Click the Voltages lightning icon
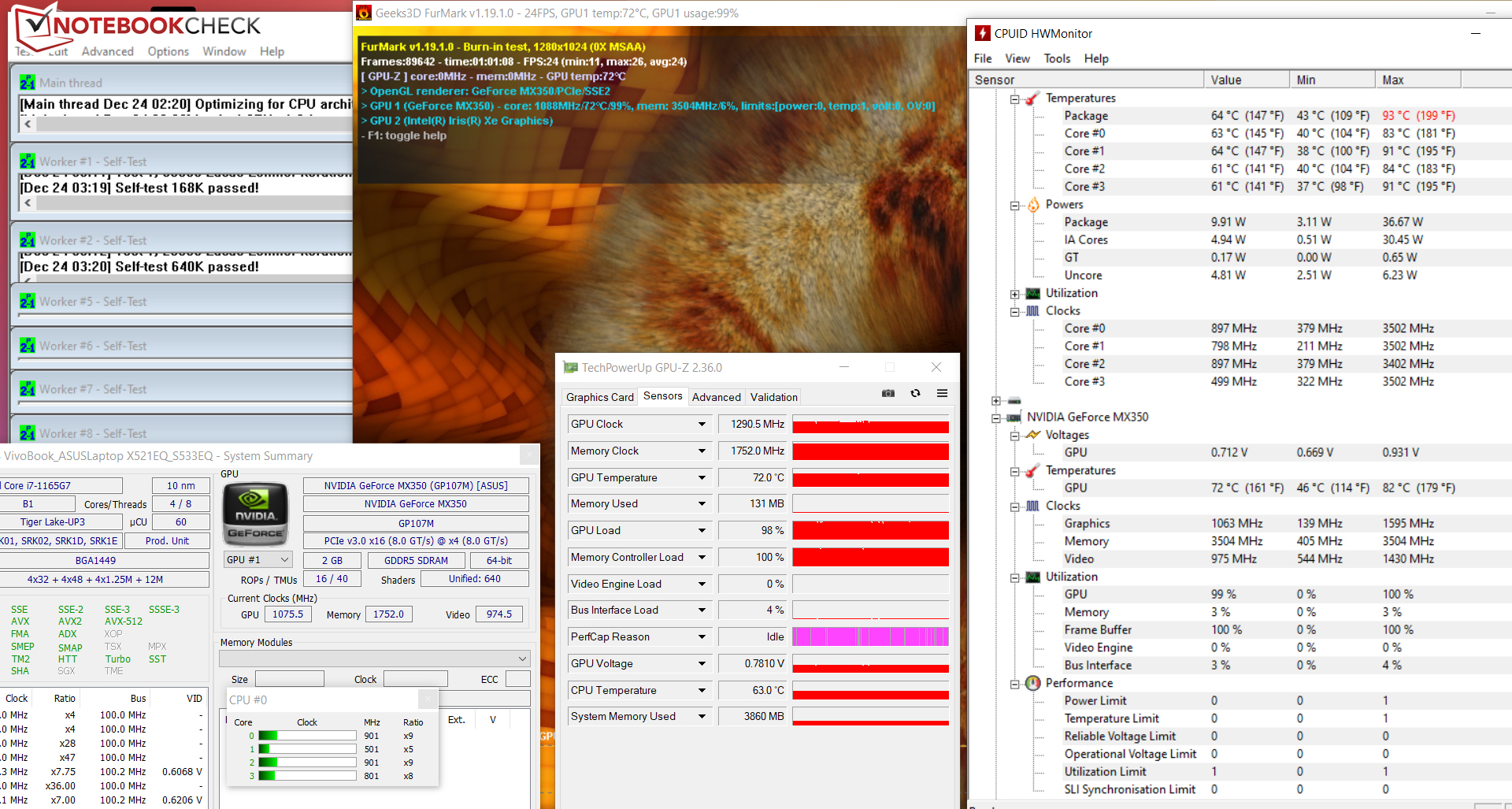The height and width of the screenshot is (809, 1512). (1032, 435)
